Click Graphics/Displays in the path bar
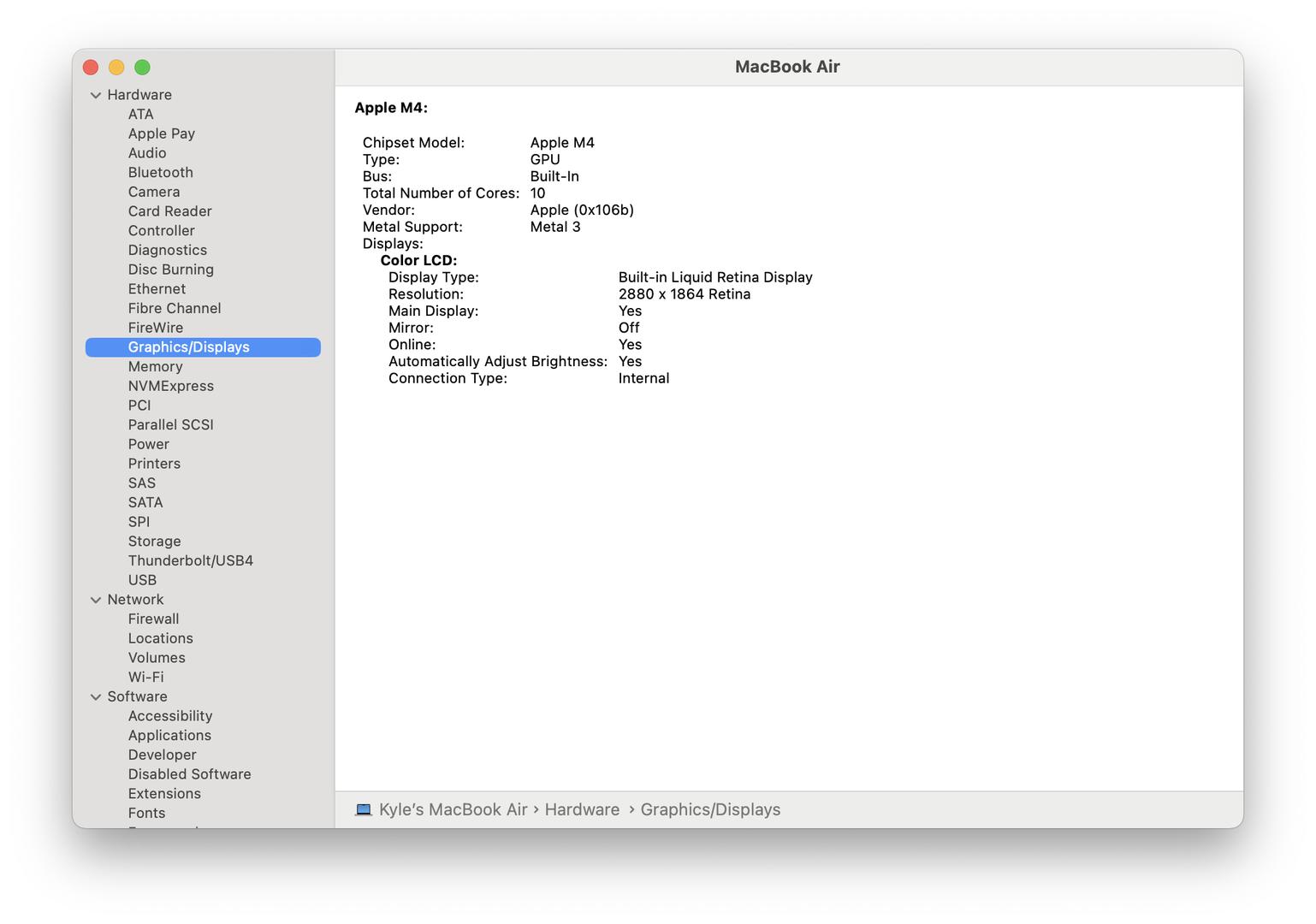 click(x=710, y=809)
